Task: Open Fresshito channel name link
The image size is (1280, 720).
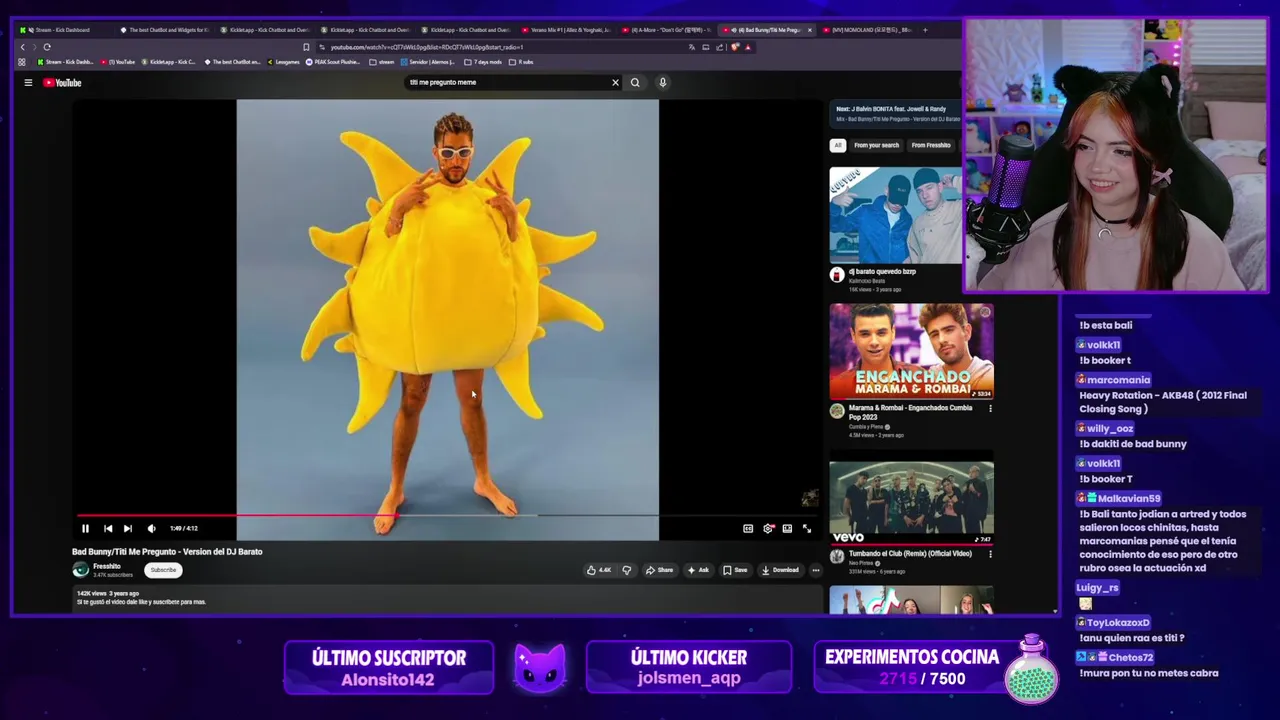Action: pos(107,566)
